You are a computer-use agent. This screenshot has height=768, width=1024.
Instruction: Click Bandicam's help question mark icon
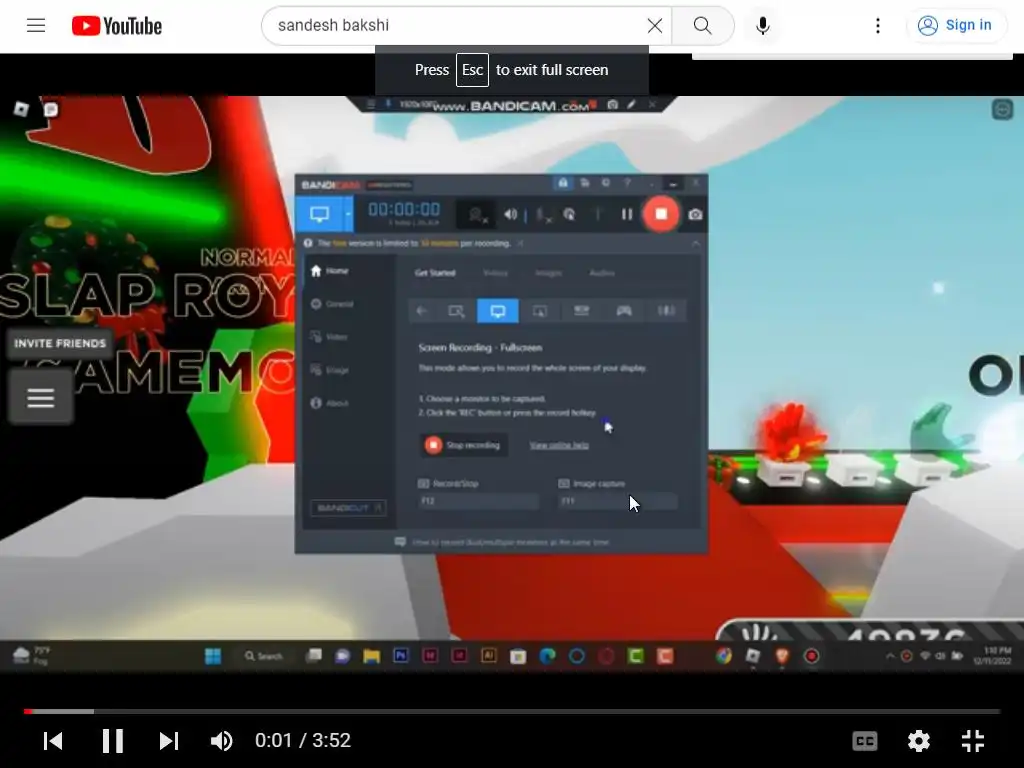(x=628, y=184)
